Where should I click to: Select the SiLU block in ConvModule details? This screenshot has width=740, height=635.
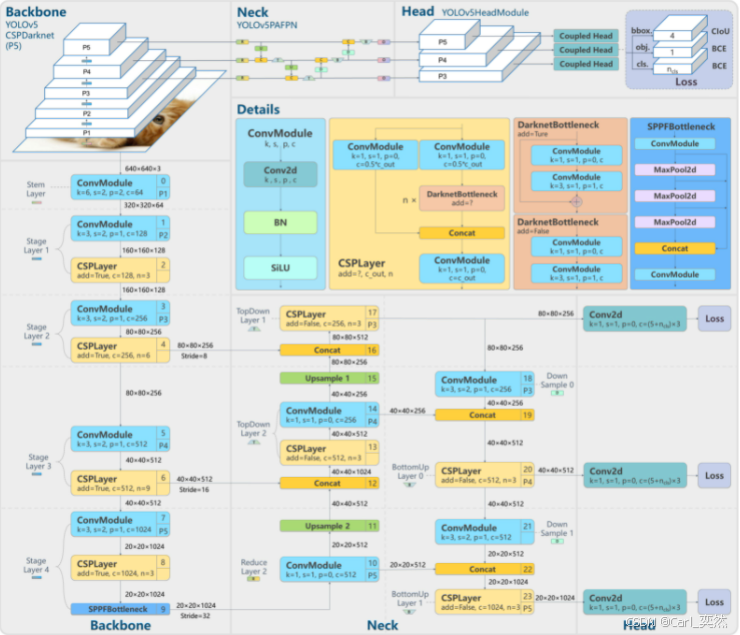[280, 267]
